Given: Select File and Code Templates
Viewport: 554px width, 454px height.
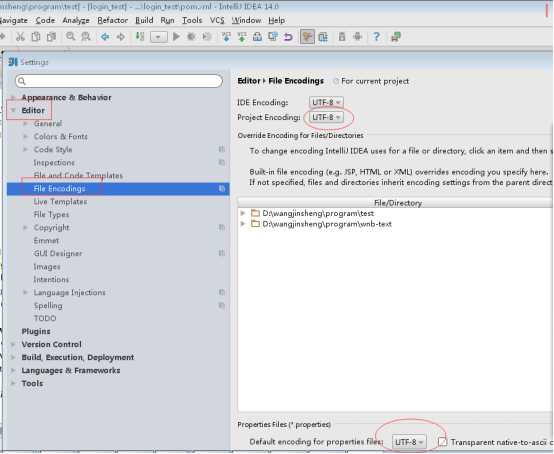Looking at the screenshot, I should pos(78,176).
